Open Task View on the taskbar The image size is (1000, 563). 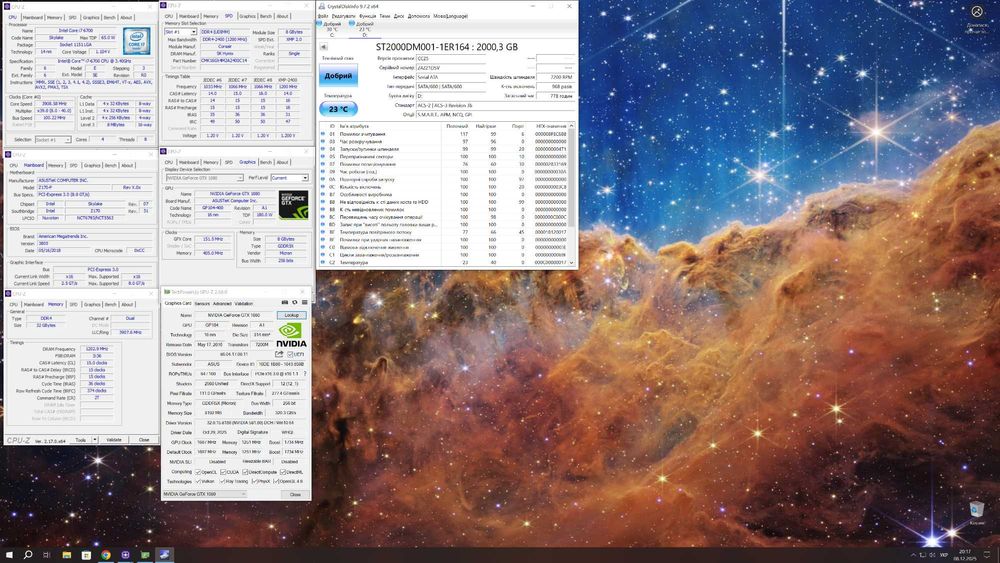coord(47,555)
